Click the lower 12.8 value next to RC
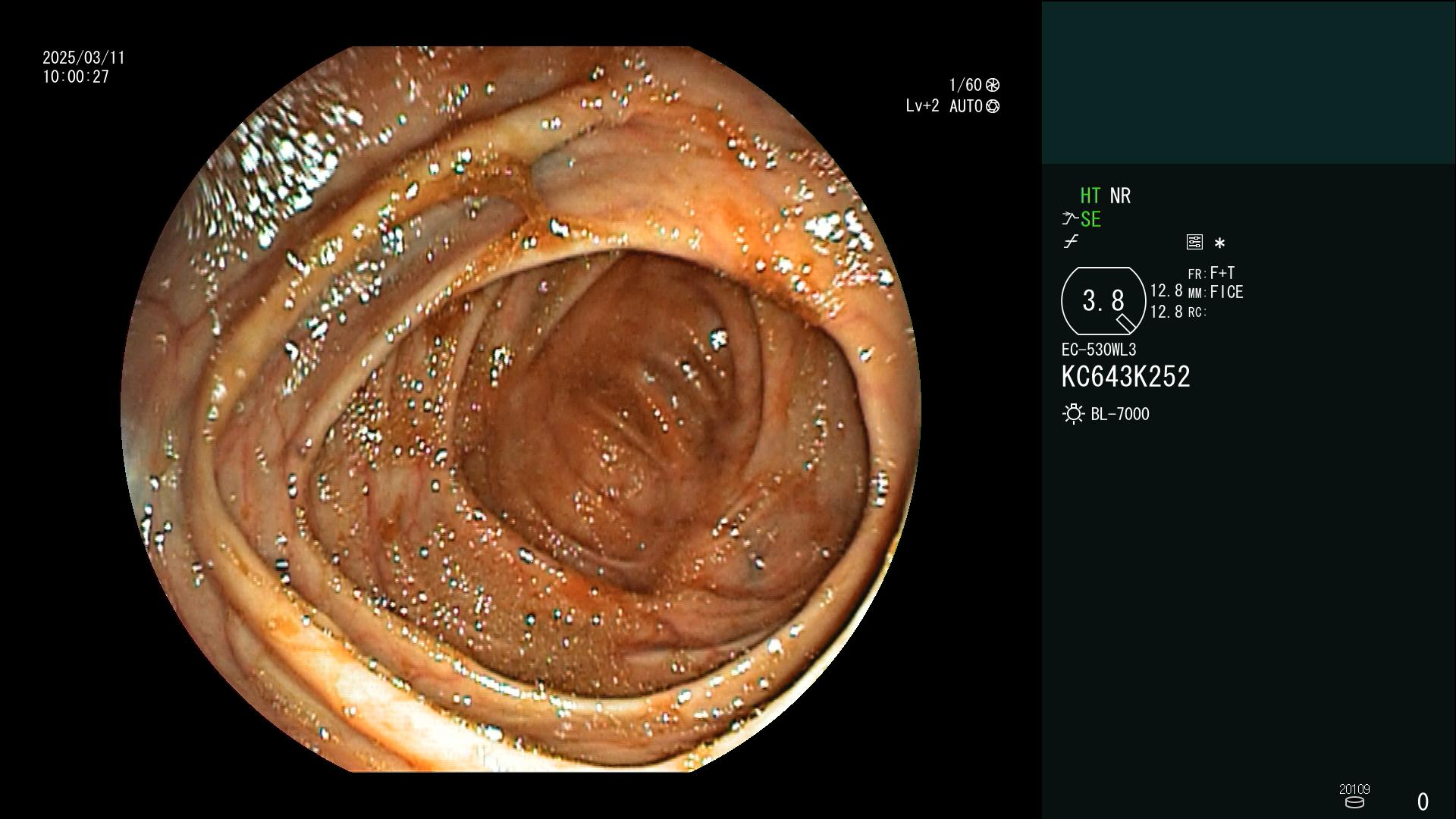1456x819 pixels. (x=1166, y=312)
